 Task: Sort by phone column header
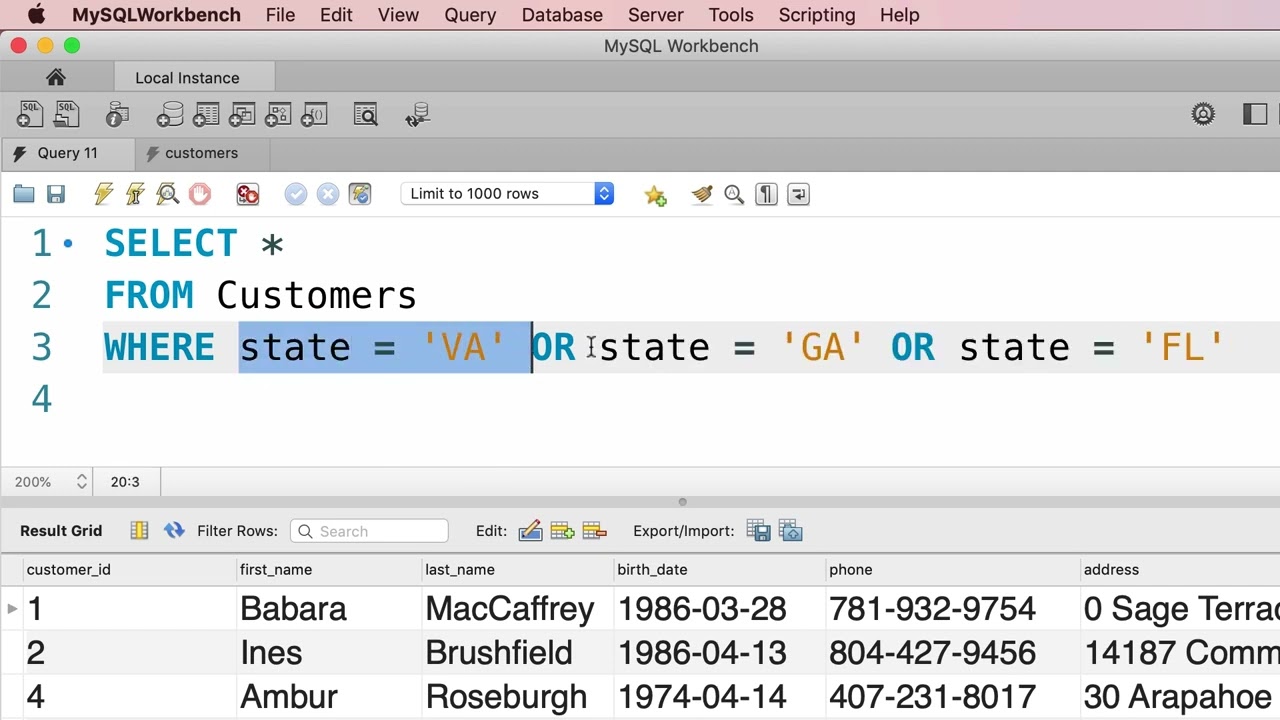tap(952, 570)
